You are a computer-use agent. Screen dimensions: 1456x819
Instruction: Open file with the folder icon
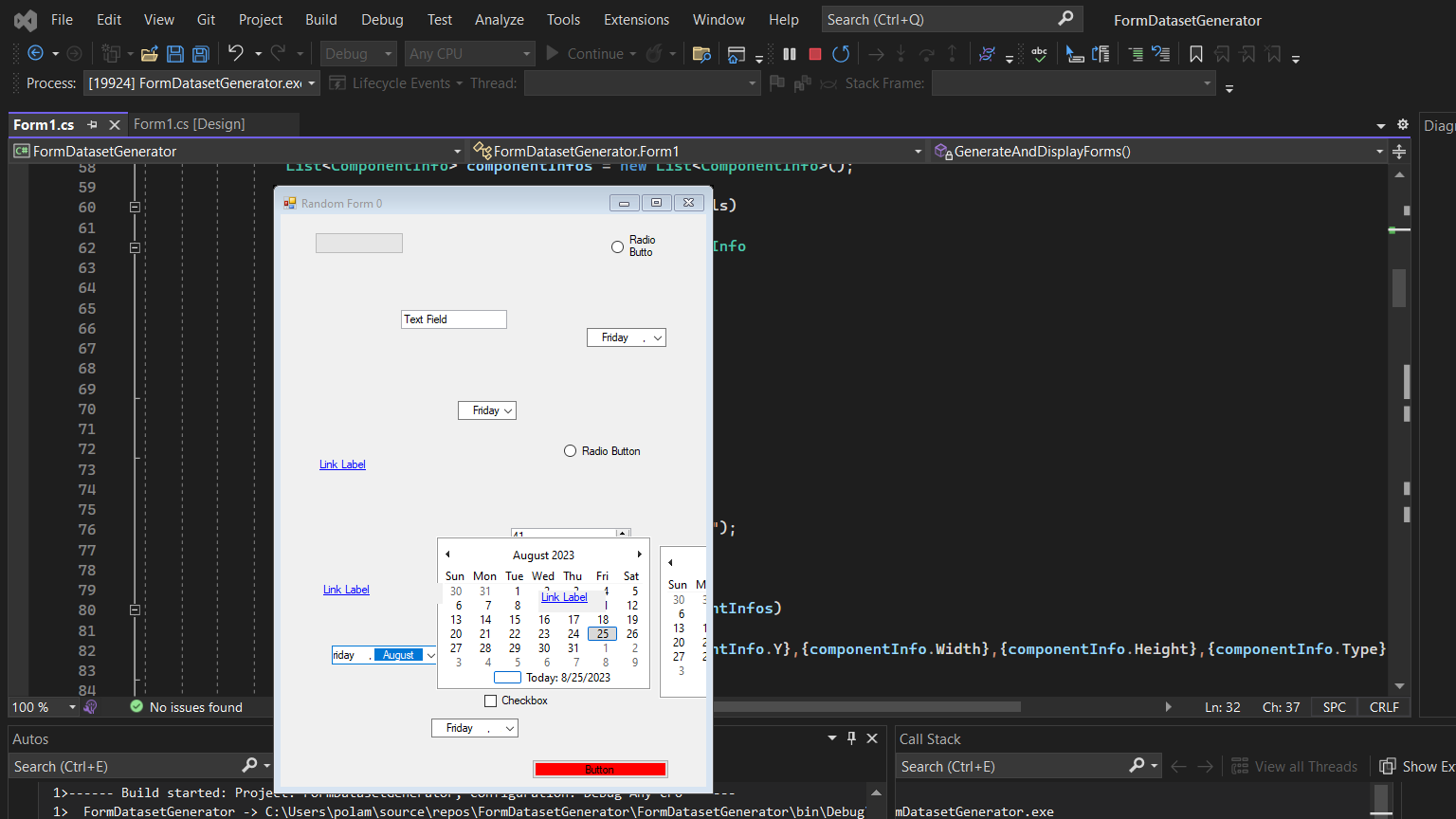click(x=149, y=54)
